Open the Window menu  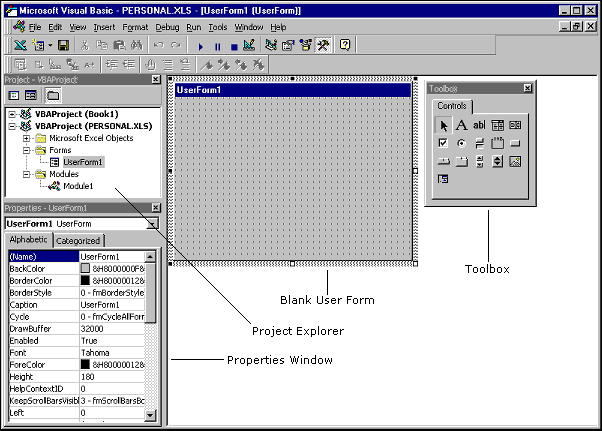click(x=249, y=27)
